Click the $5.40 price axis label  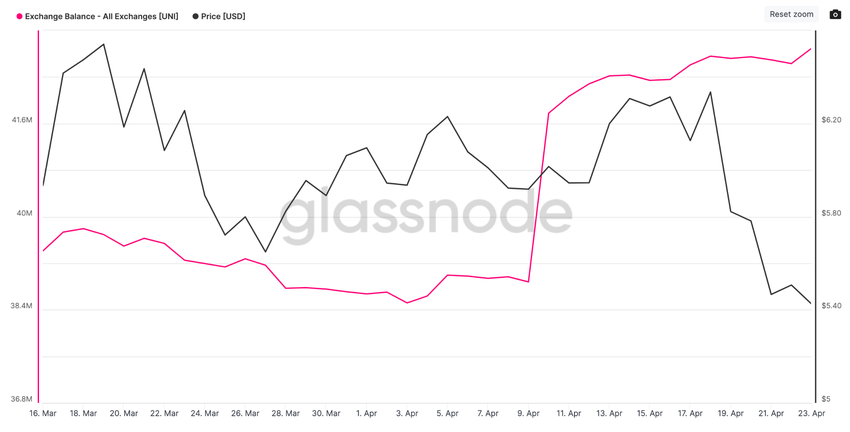point(831,306)
